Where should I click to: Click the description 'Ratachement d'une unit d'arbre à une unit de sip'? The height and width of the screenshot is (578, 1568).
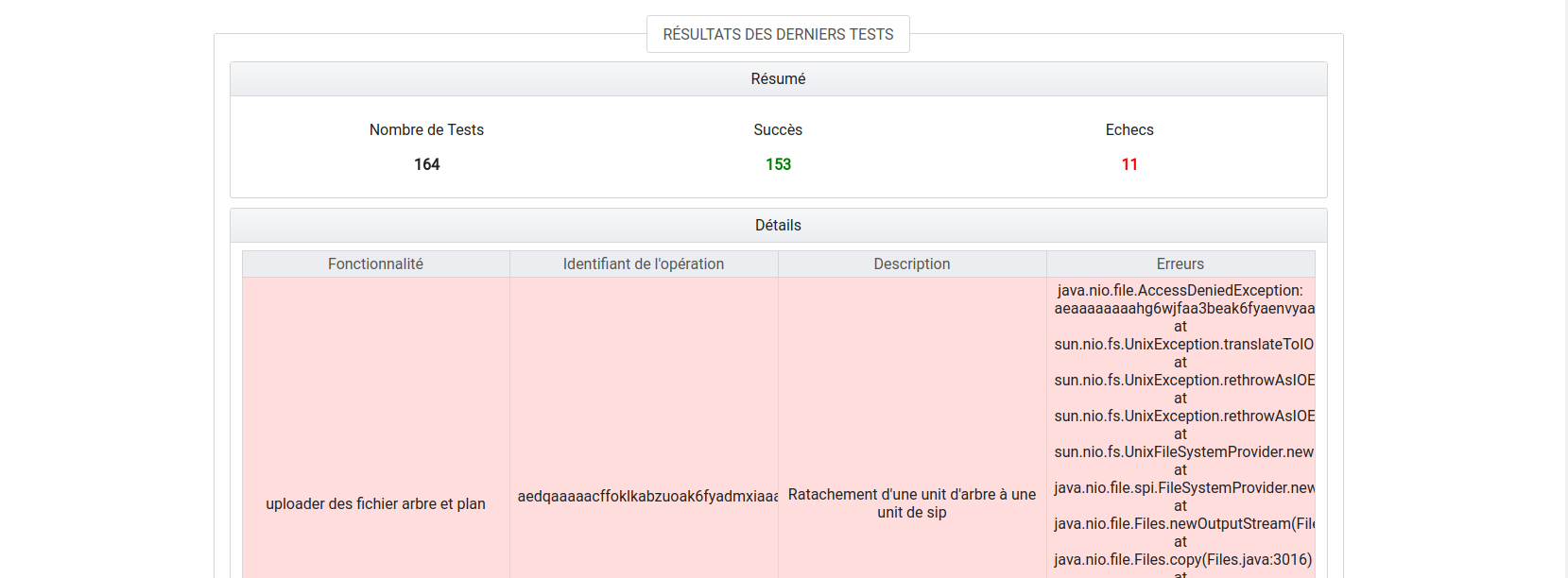pos(912,503)
